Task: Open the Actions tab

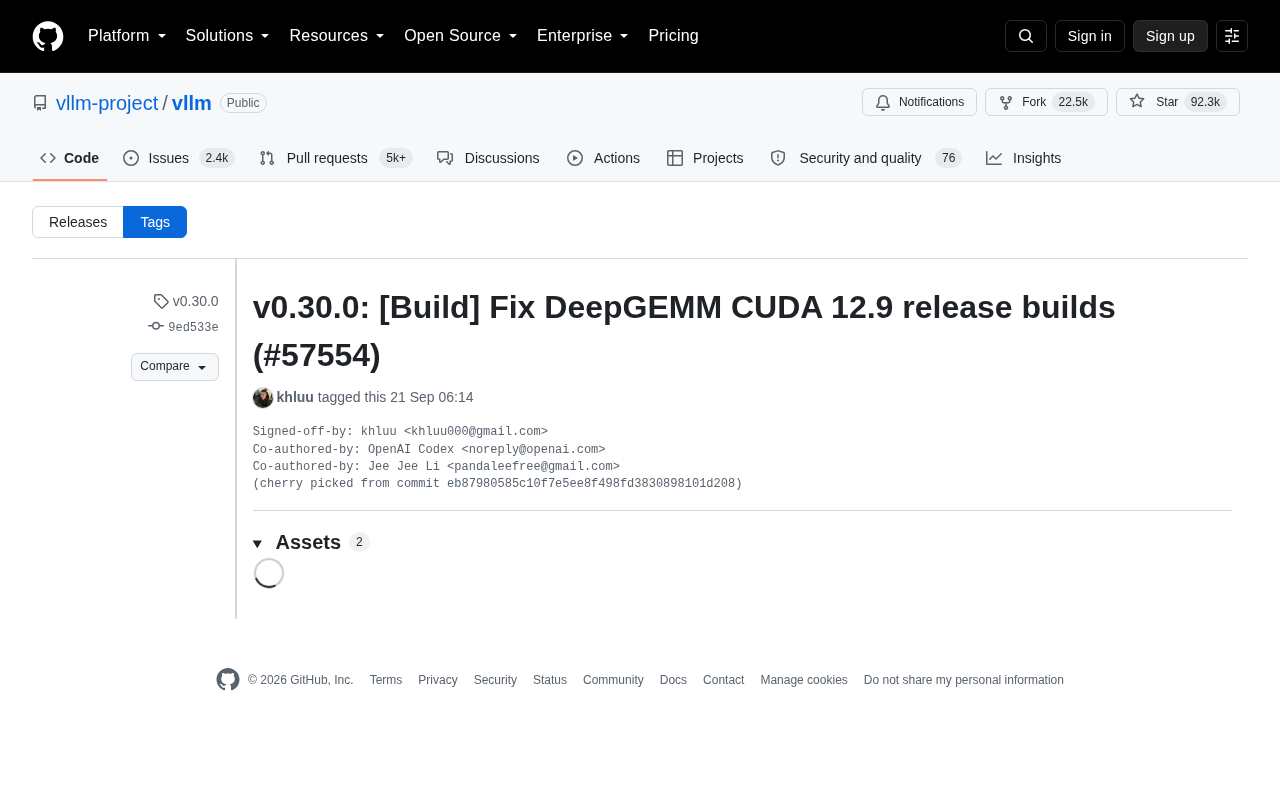Action: (603, 158)
